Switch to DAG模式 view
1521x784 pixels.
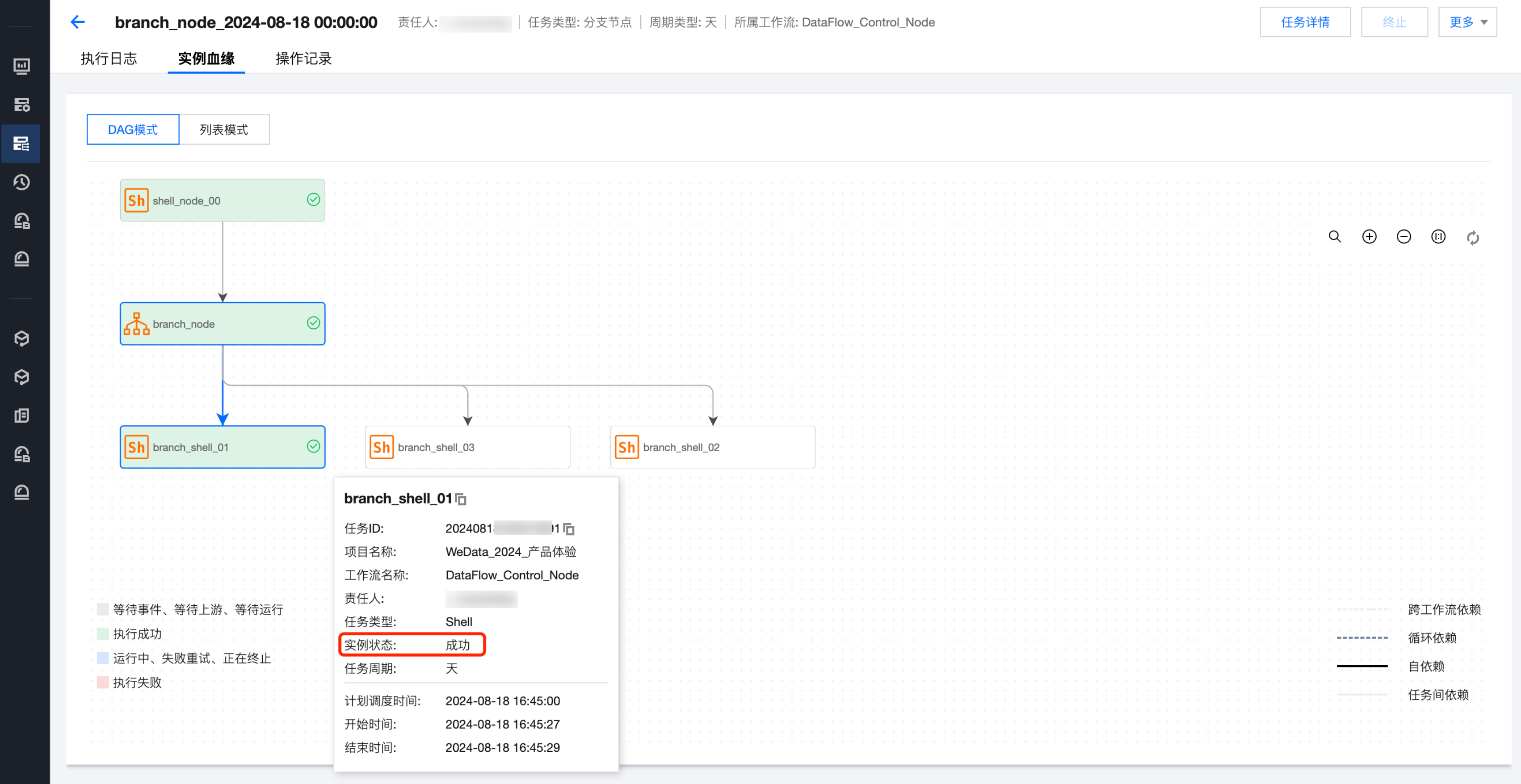point(133,129)
